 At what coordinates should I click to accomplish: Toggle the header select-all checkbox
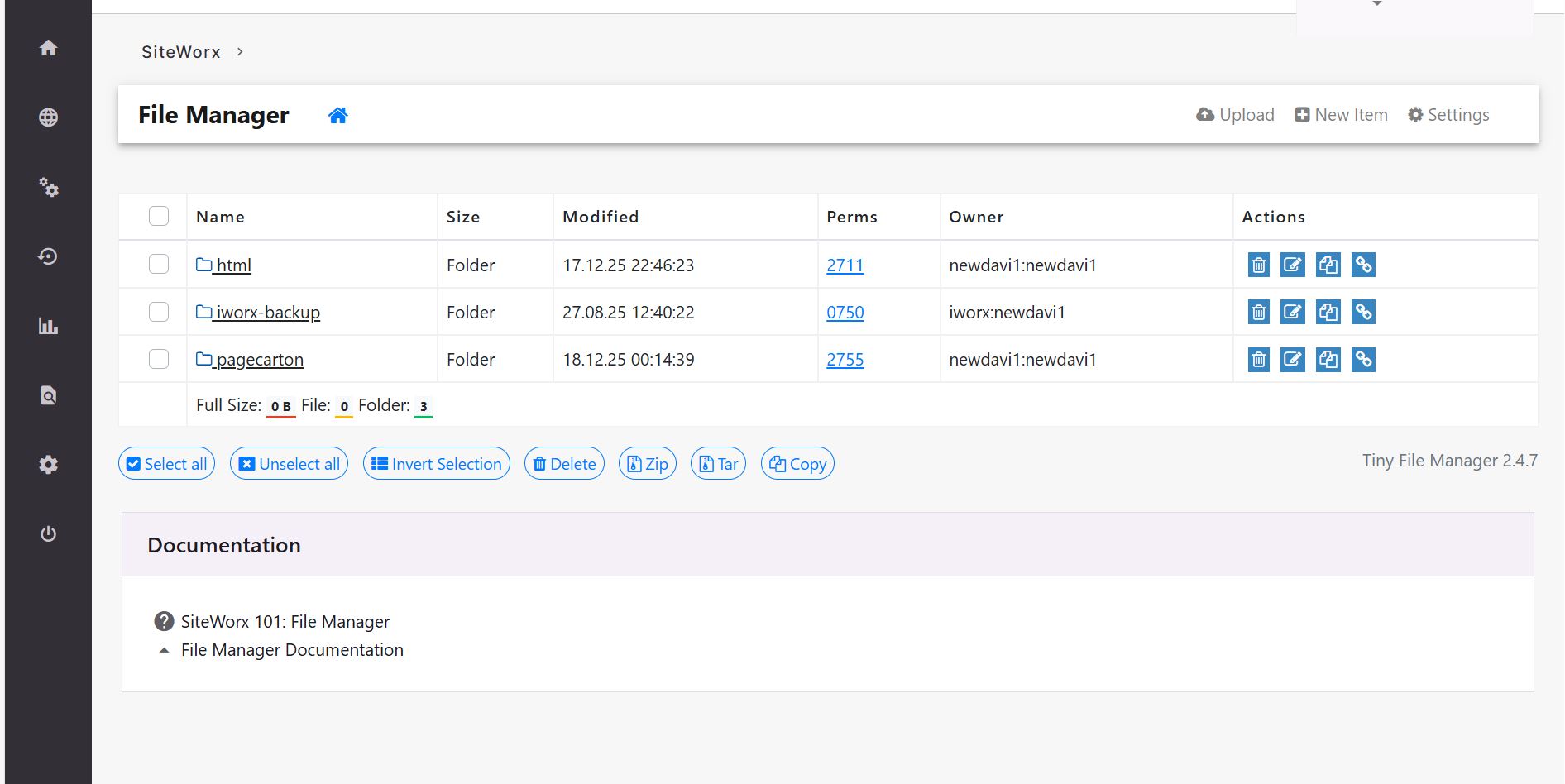tap(159, 216)
